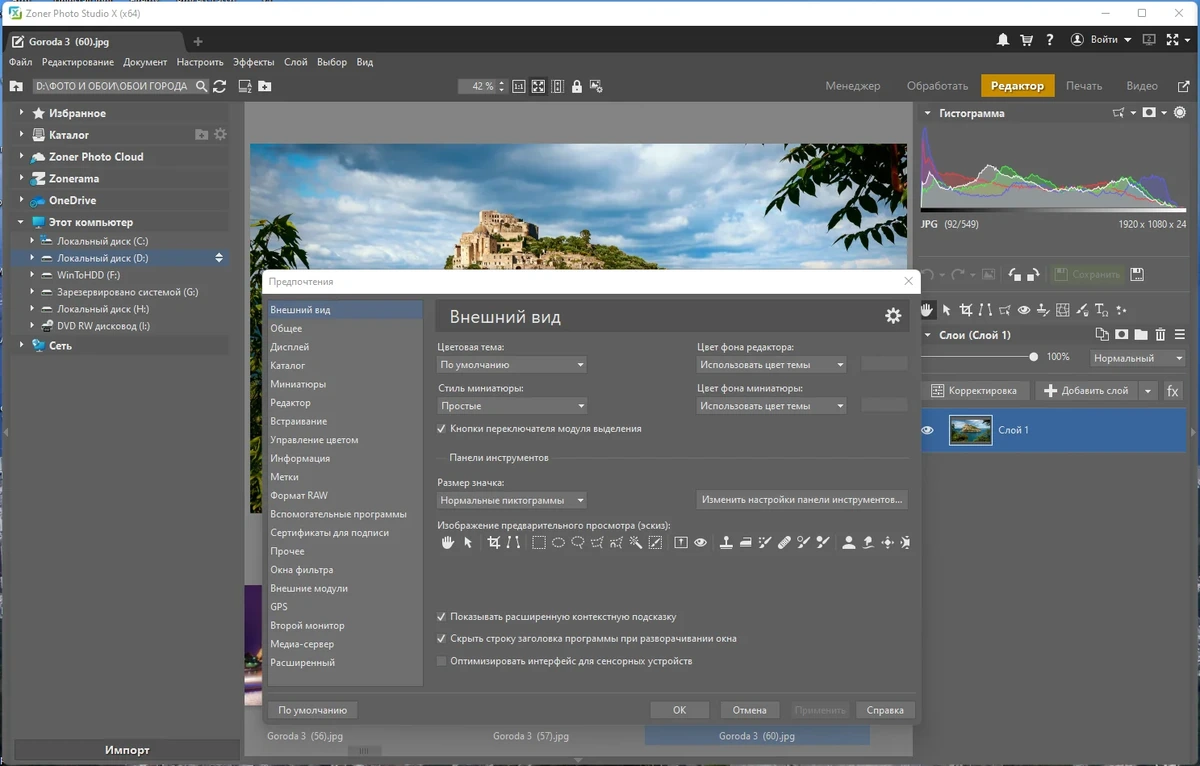This screenshot has width=1200, height=766.
Task: Click the OK button
Action: click(679, 710)
